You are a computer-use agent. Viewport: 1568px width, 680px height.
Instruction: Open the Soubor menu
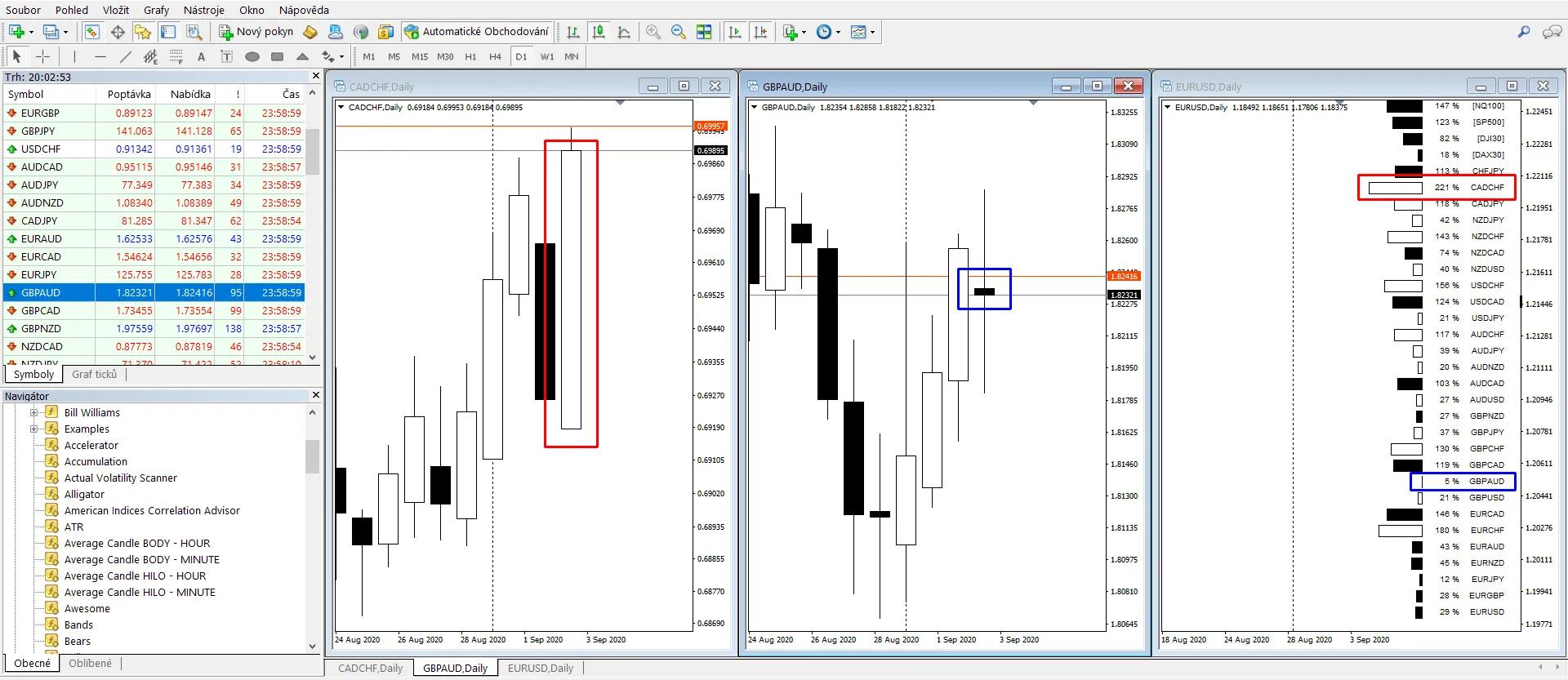coord(23,10)
